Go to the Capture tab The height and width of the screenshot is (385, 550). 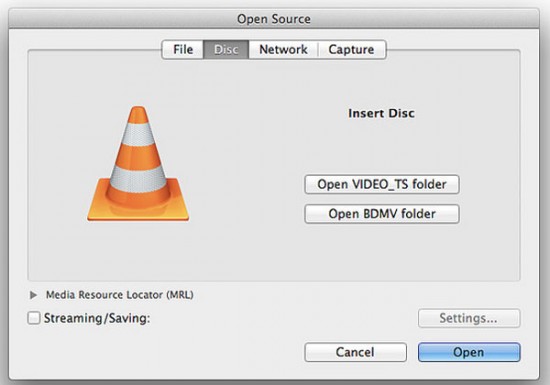point(351,49)
